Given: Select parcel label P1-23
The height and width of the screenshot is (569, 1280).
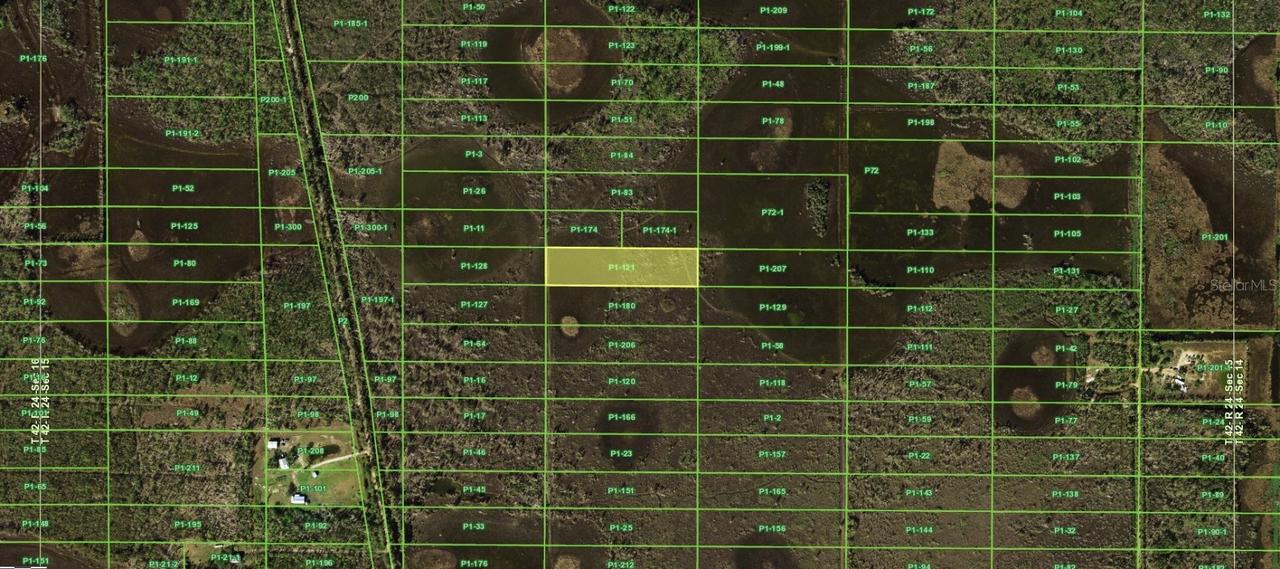Looking at the screenshot, I should [621, 453].
